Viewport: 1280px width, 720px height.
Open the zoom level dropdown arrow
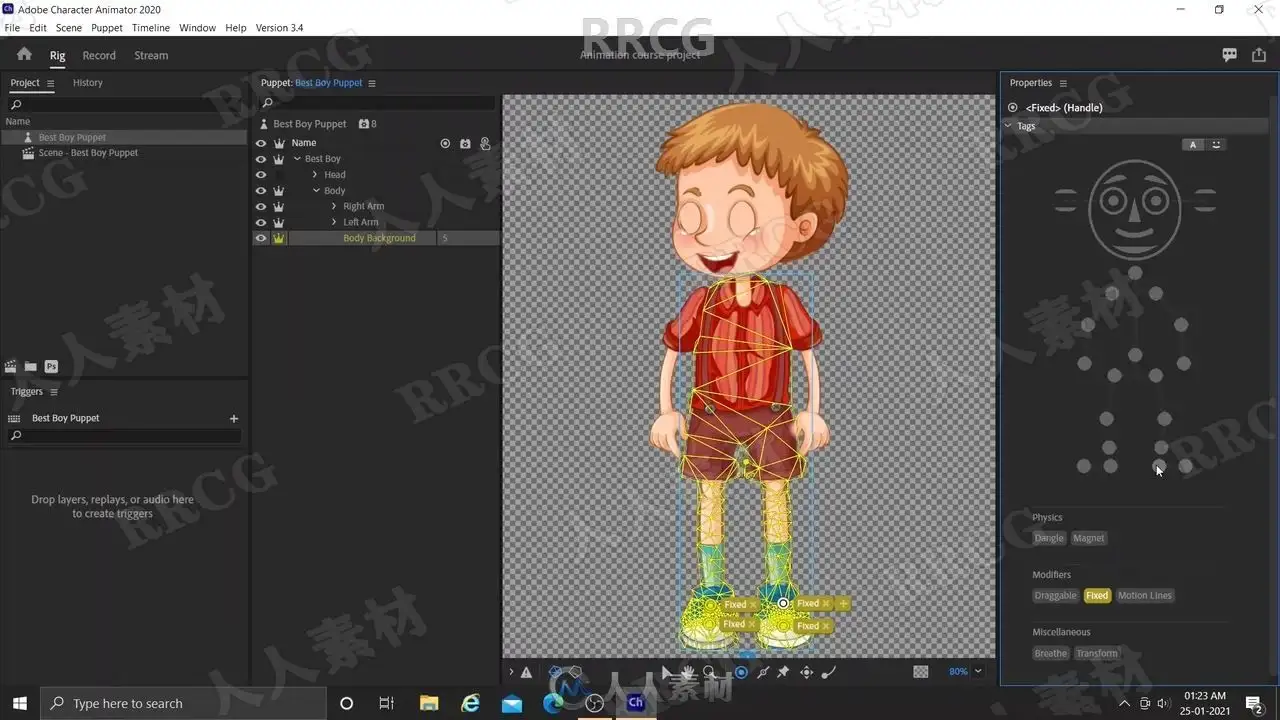[x=978, y=672]
